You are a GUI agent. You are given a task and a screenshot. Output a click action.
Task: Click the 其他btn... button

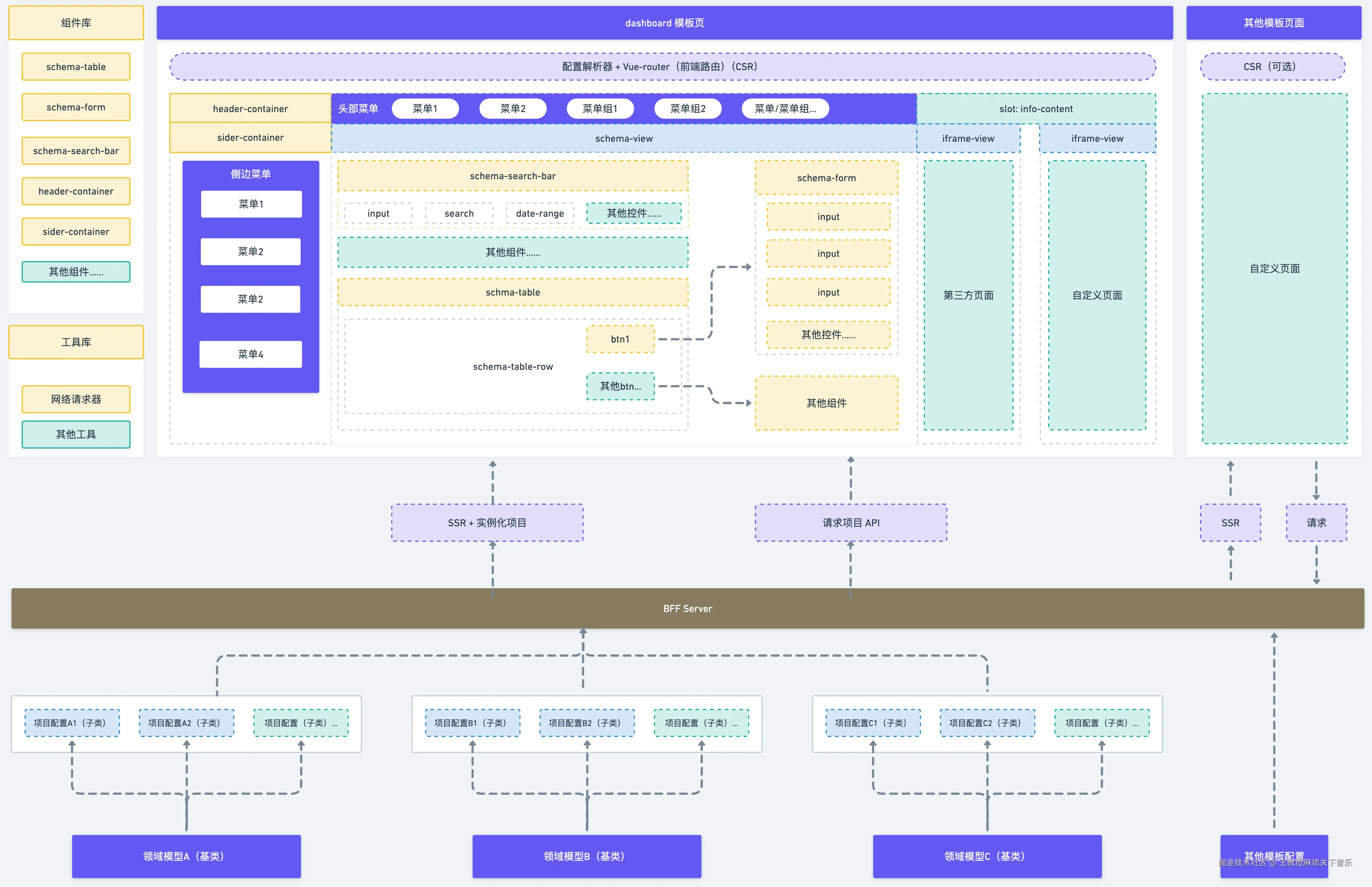coord(620,386)
